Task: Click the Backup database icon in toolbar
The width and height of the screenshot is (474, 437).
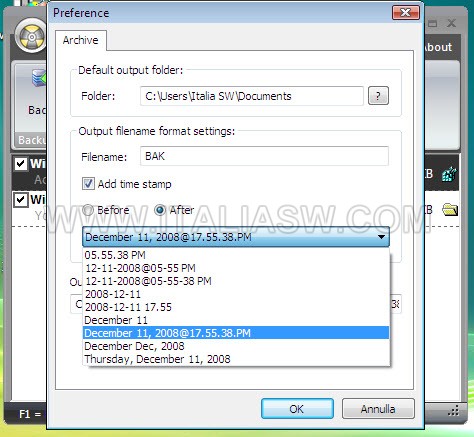Action: [x=39, y=78]
